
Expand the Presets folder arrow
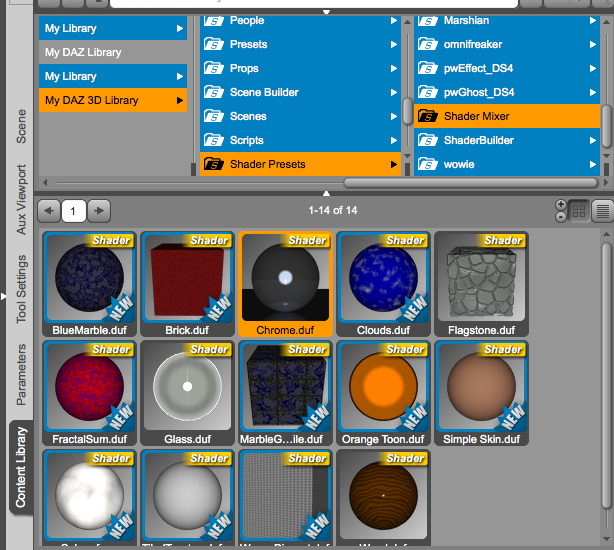pos(394,44)
